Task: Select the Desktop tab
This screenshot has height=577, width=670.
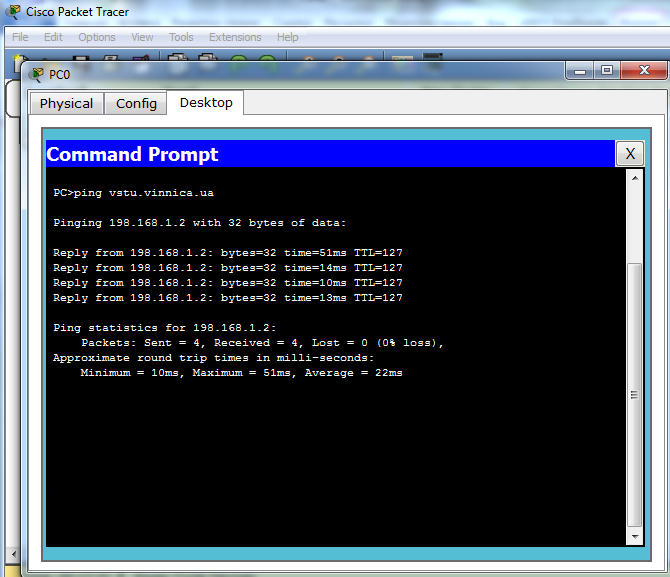Action: (x=206, y=103)
